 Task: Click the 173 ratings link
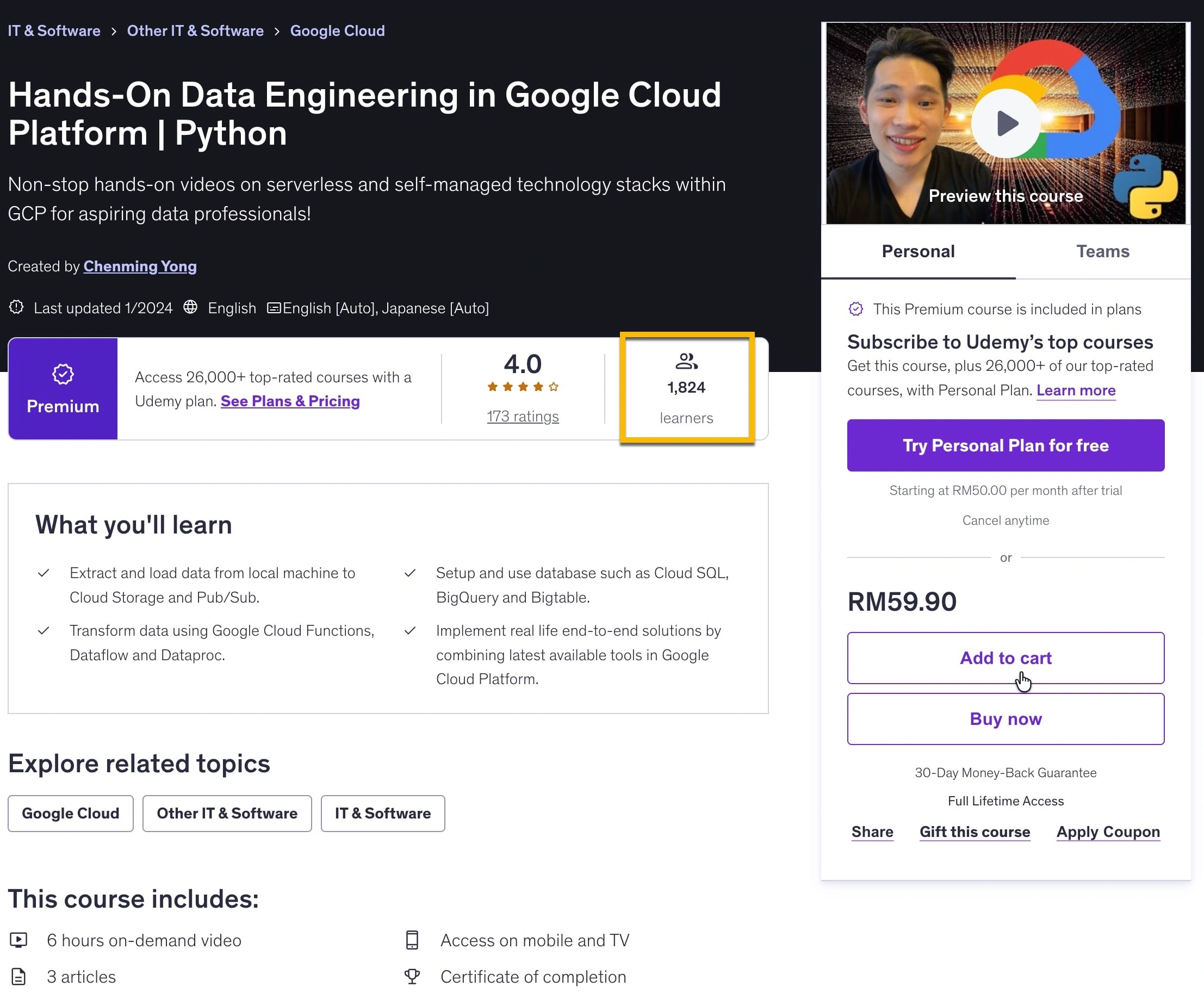click(522, 416)
